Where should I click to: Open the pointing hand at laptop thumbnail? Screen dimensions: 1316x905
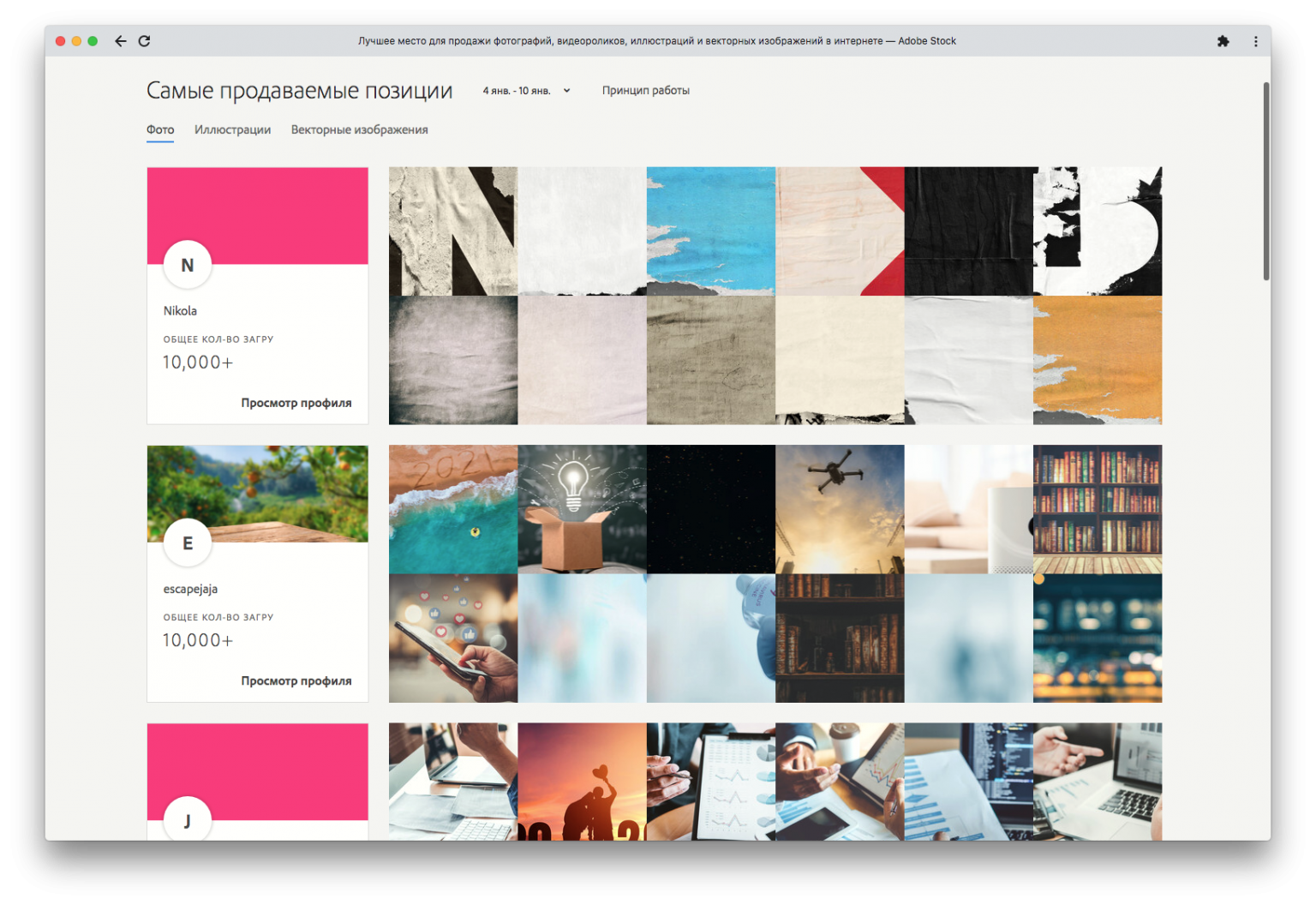tap(1098, 782)
